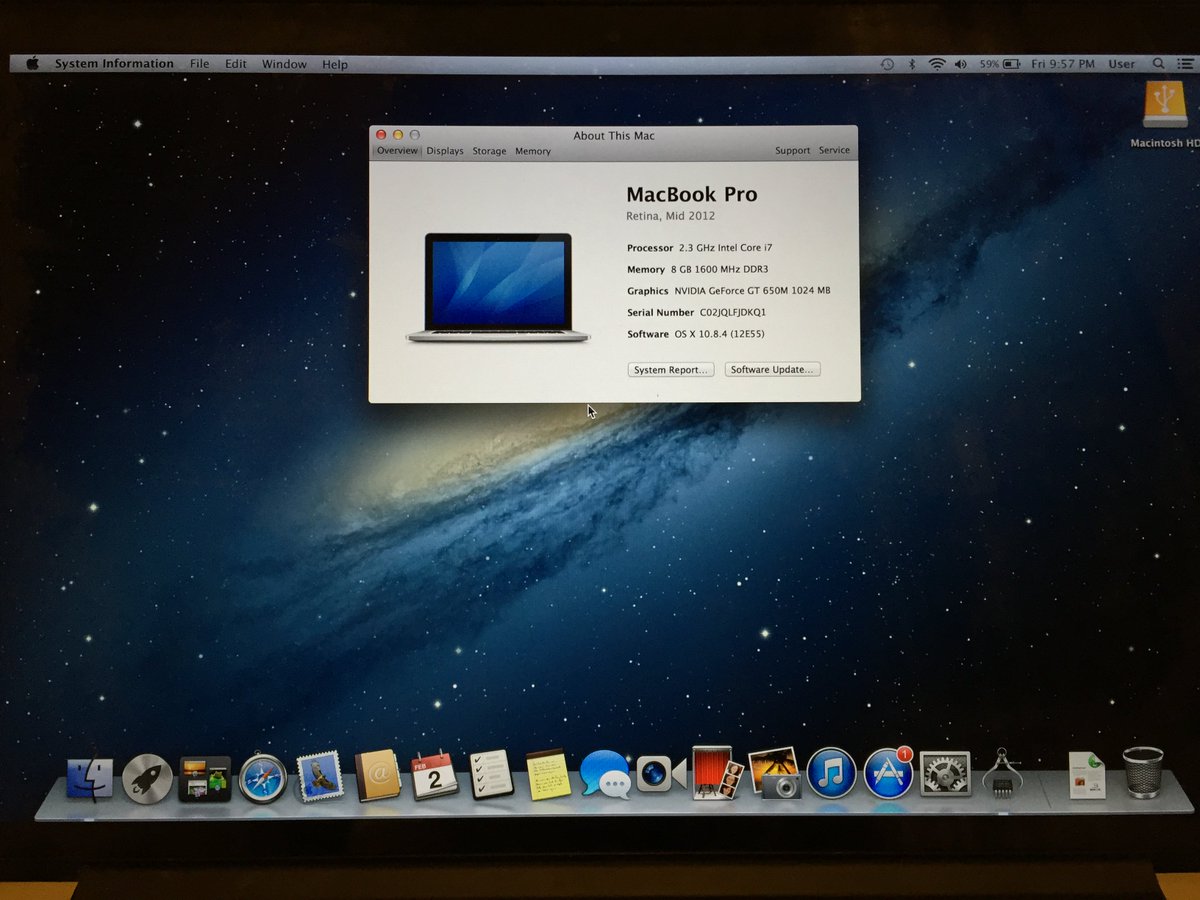Open the Window menu

(x=284, y=64)
